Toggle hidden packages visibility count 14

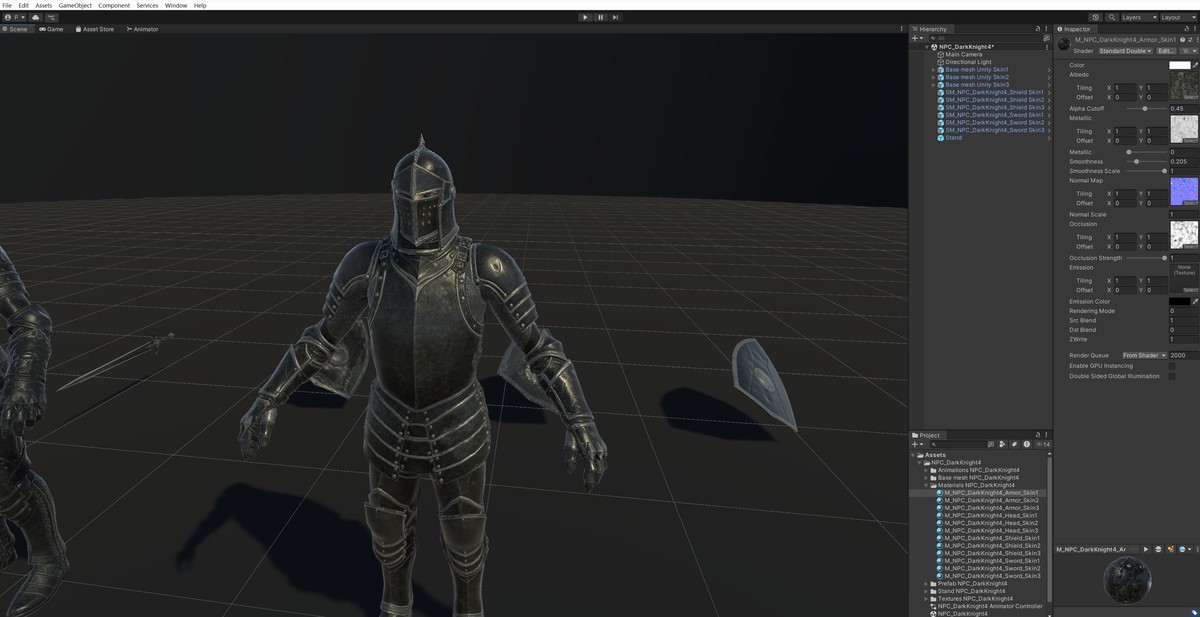(1041, 444)
